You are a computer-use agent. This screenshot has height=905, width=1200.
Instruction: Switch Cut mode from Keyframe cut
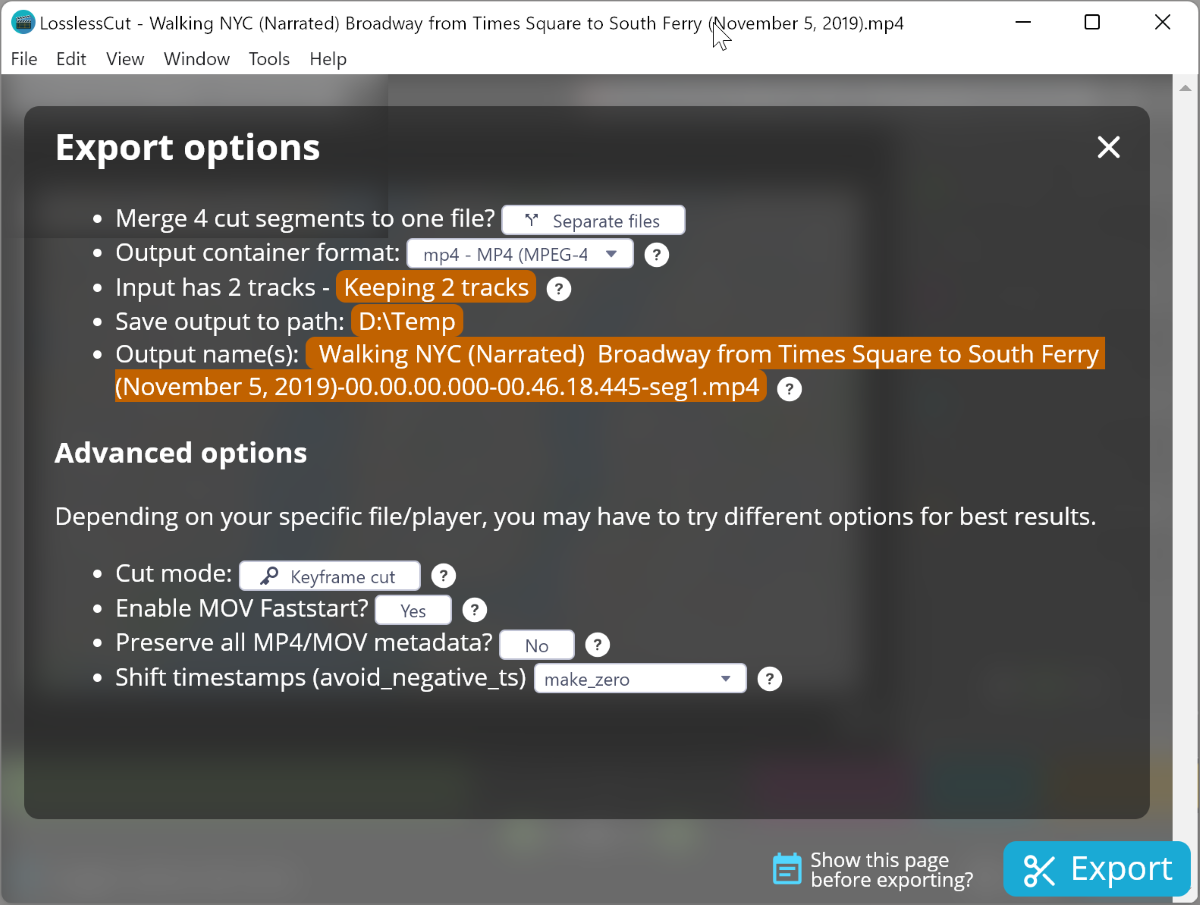click(x=329, y=575)
